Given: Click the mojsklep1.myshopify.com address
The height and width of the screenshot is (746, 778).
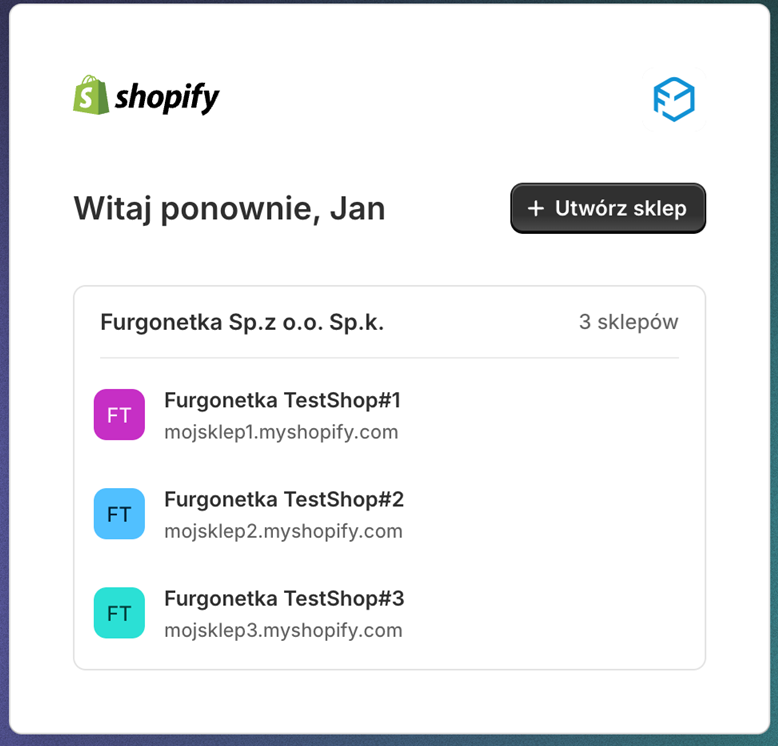Looking at the screenshot, I should coord(281,432).
